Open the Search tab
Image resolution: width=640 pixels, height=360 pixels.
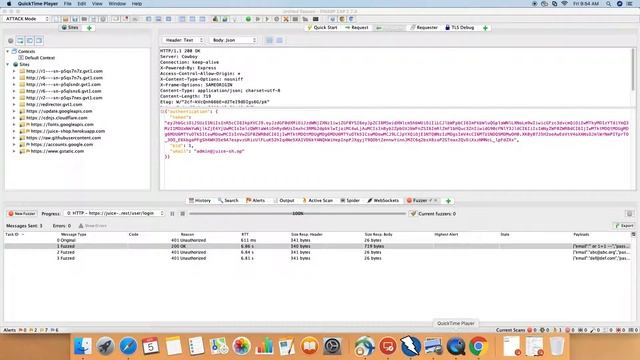coord(228,200)
